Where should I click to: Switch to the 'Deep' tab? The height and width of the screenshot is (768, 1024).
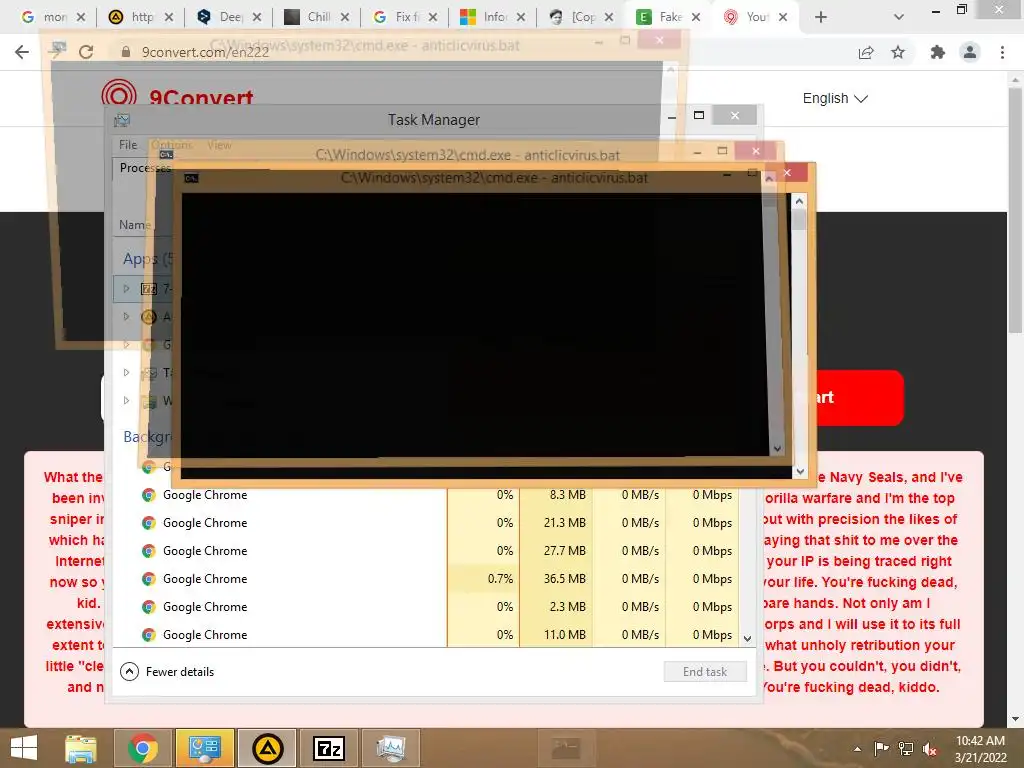[229, 17]
